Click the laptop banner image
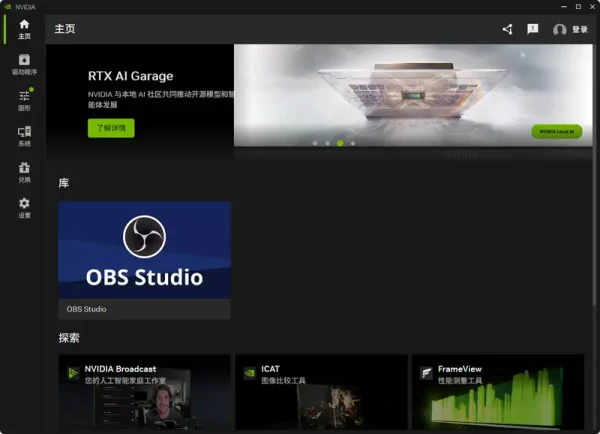600x434 pixels. (x=413, y=95)
